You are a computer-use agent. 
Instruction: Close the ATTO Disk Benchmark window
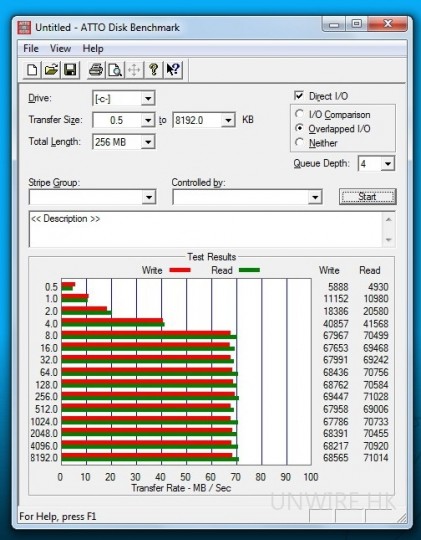[x=388, y=24]
